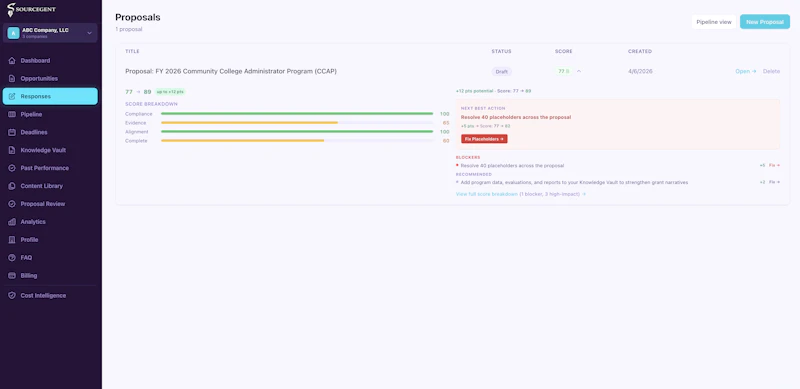Image resolution: width=800 pixels, height=389 pixels.
Task: Navigate to Pipeline
Action: 50,114
